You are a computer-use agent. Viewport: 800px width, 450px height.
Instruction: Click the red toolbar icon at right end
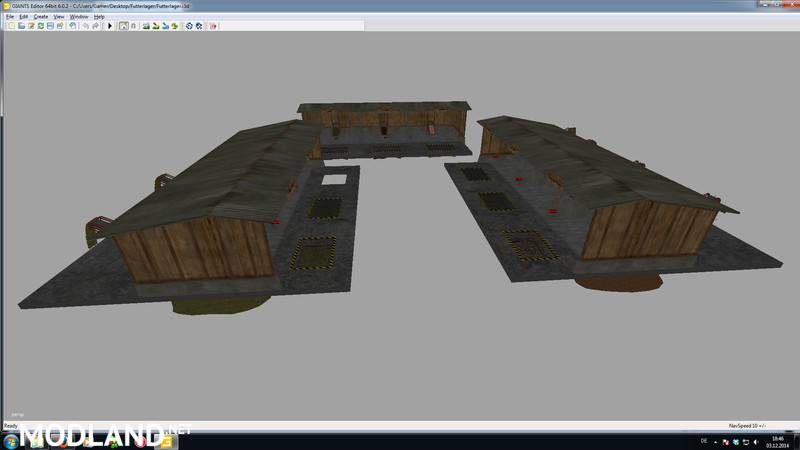coord(213,26)
